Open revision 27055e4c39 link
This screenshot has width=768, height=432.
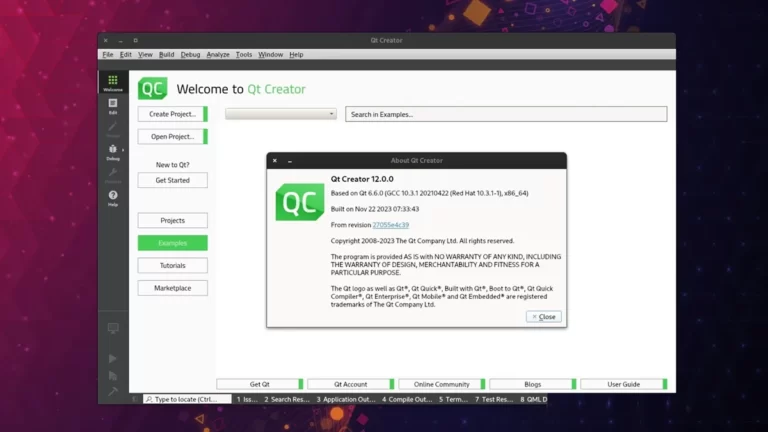390,225
